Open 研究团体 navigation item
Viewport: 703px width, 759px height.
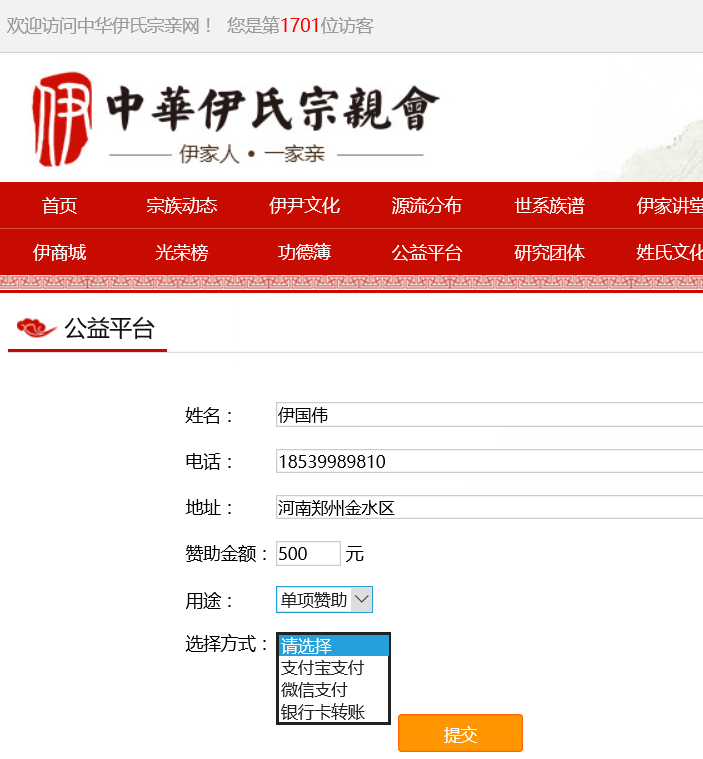tap(550, 253)
